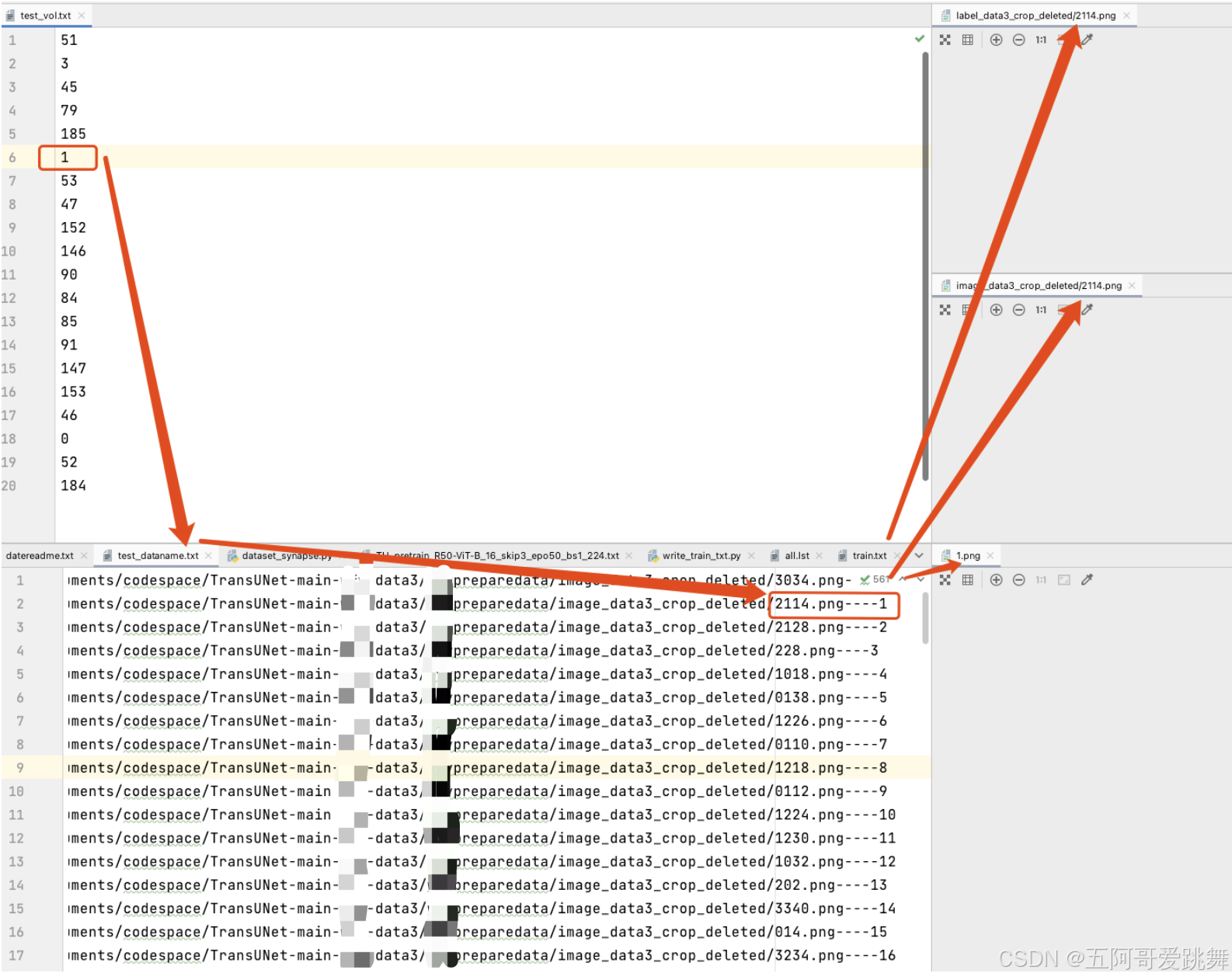Click value 184 in test_vol.txt
Image resolution: width=1232 pixels, height=980 pixels.
point(74,486)
